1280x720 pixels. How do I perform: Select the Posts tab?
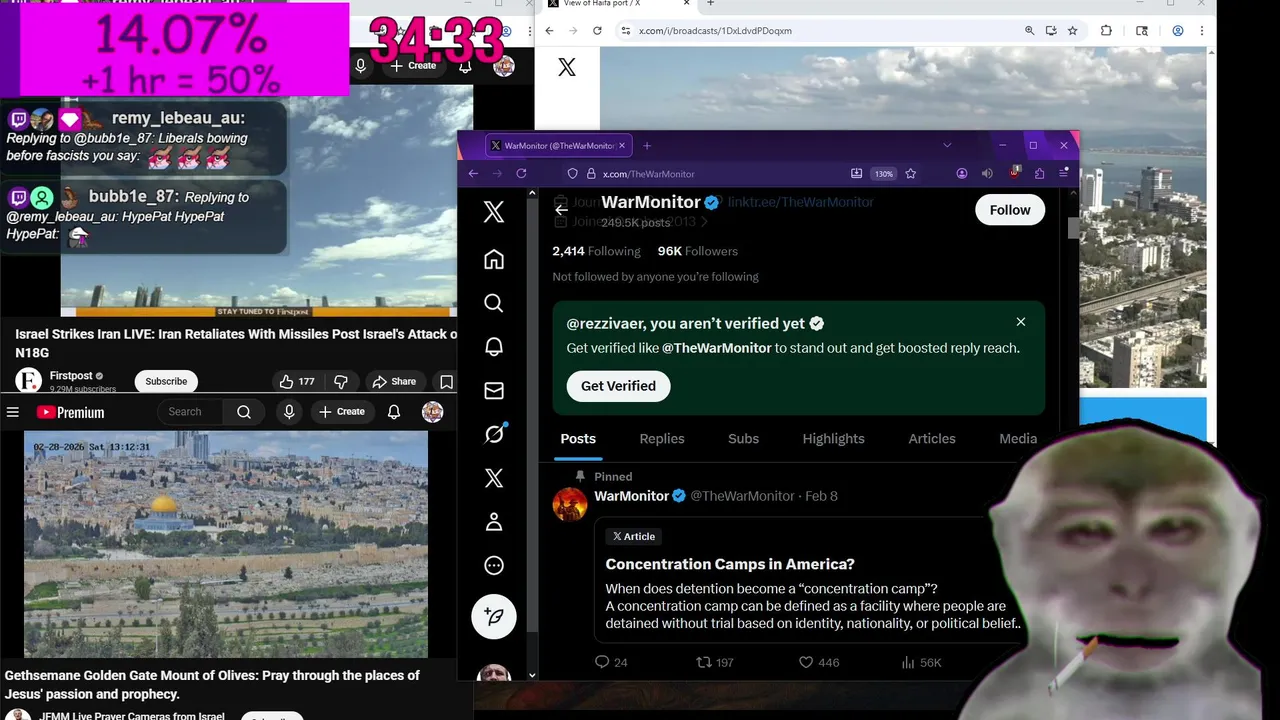click(578, 439)
